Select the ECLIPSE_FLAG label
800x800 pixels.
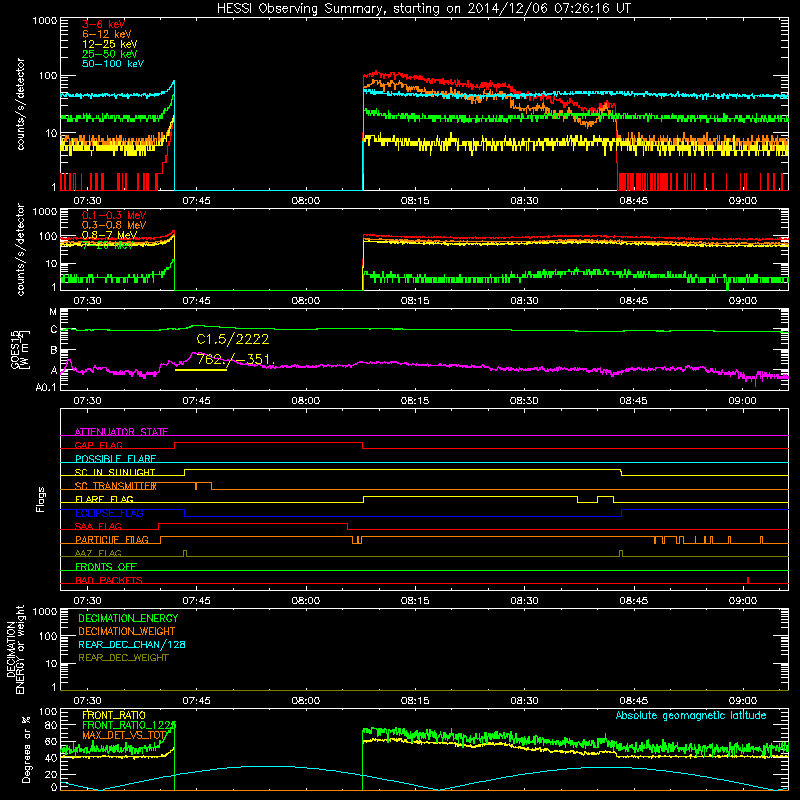point(109,513)
